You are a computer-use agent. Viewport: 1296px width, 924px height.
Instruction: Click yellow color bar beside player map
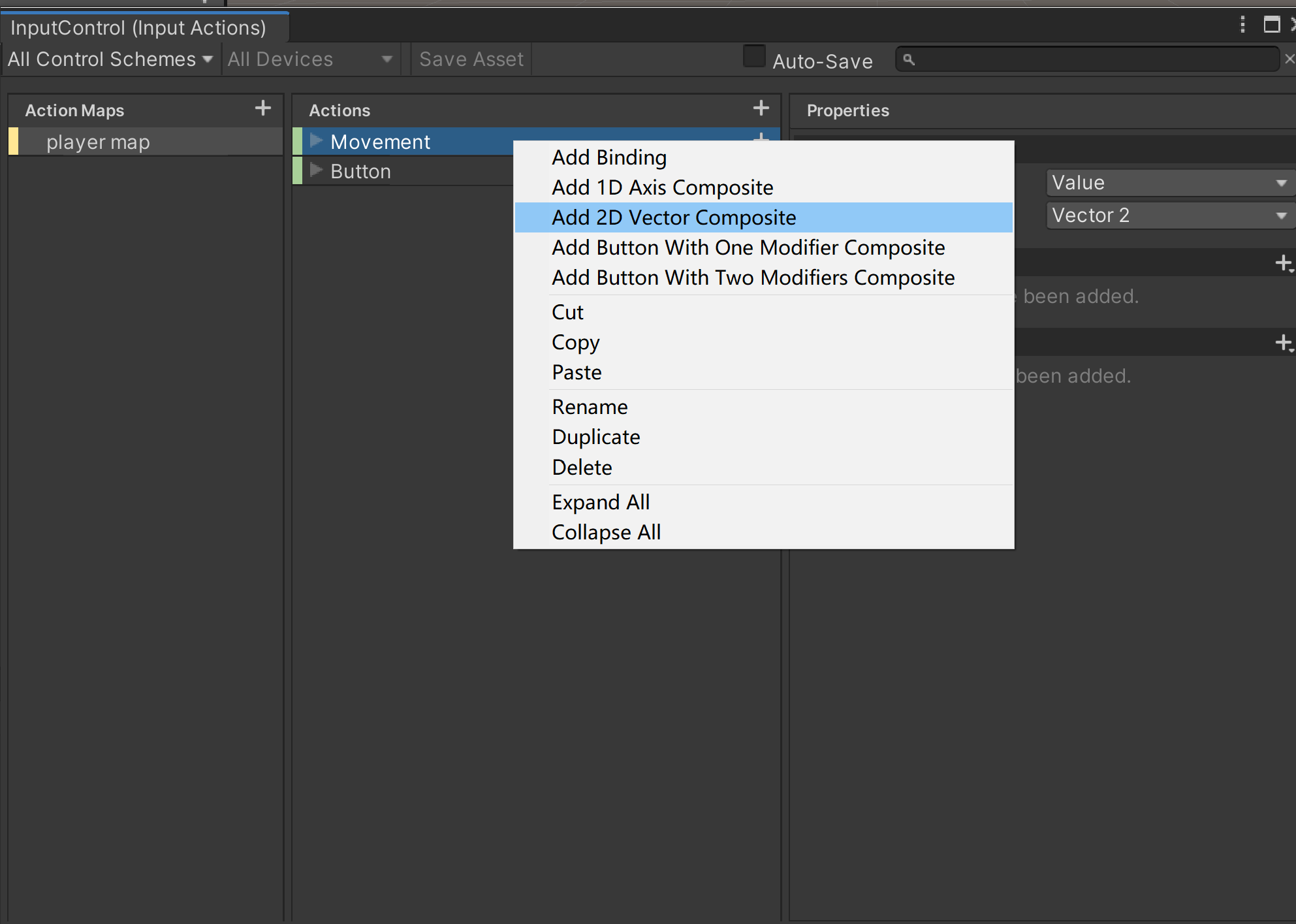pos(13,142)
